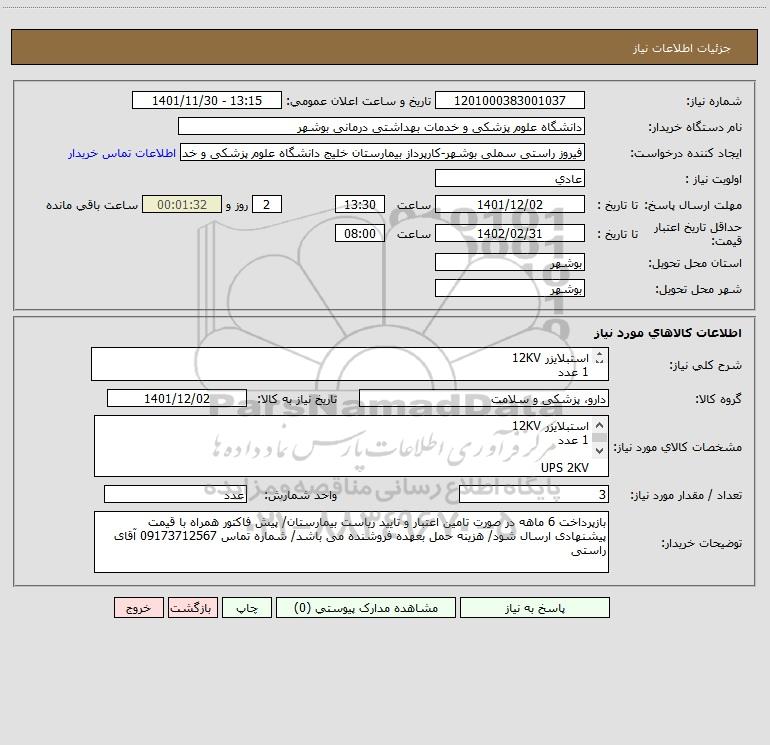The height and width of the screenshot is (745, 770).
Task: Click the response deadline date 1401/12/02 field
Action: pos(510,204)
